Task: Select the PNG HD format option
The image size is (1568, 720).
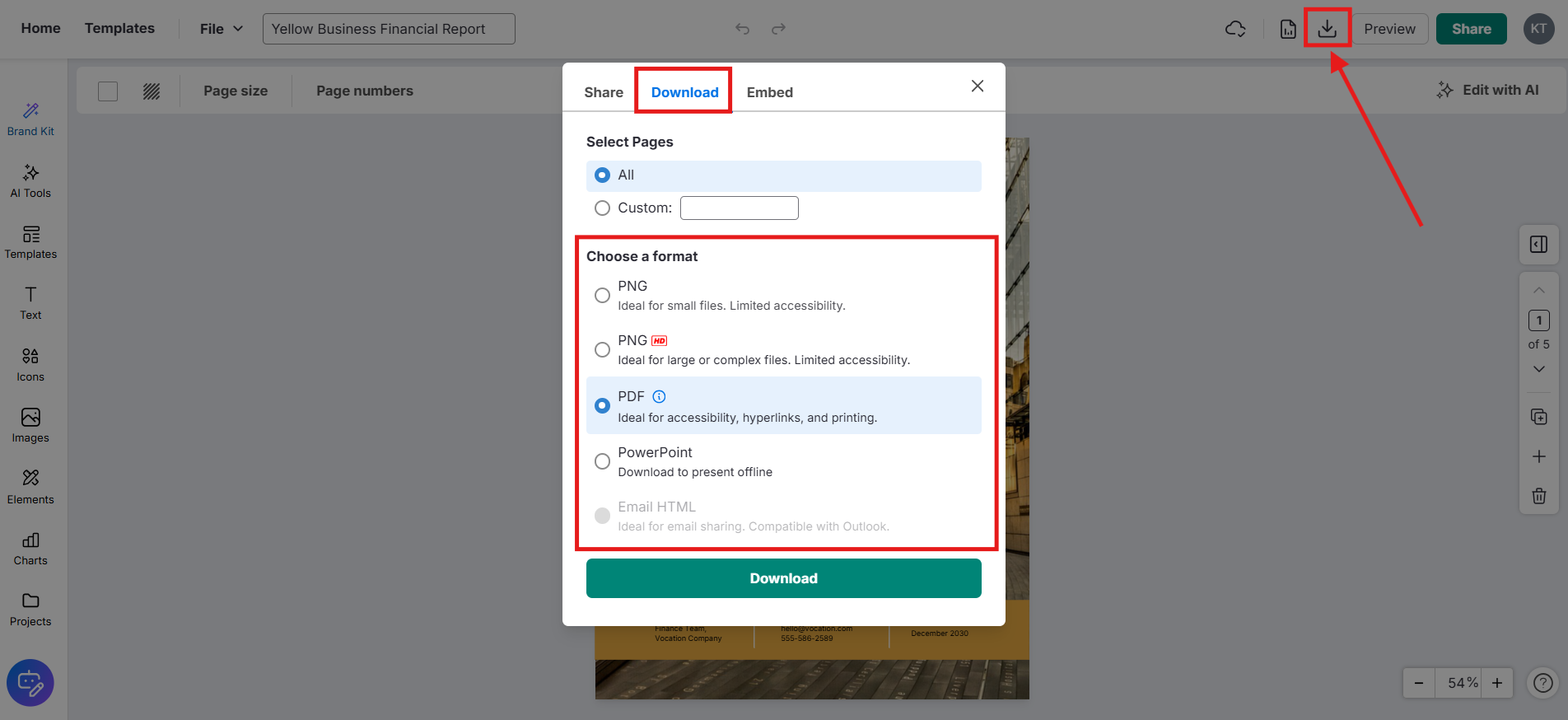Action: pos(603,349)
